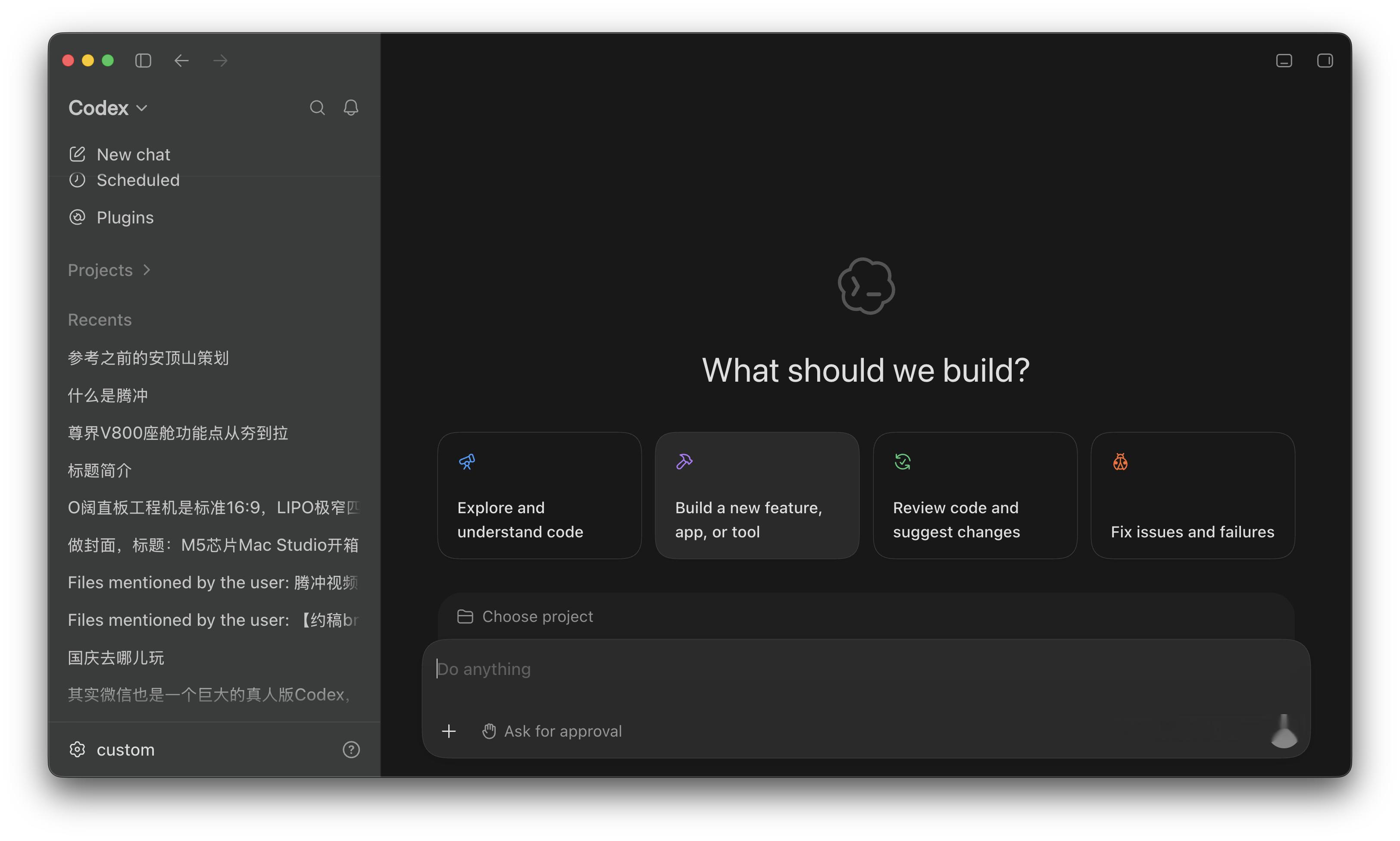
Task: Open the Choose project selector
Action: pos(525,616)
